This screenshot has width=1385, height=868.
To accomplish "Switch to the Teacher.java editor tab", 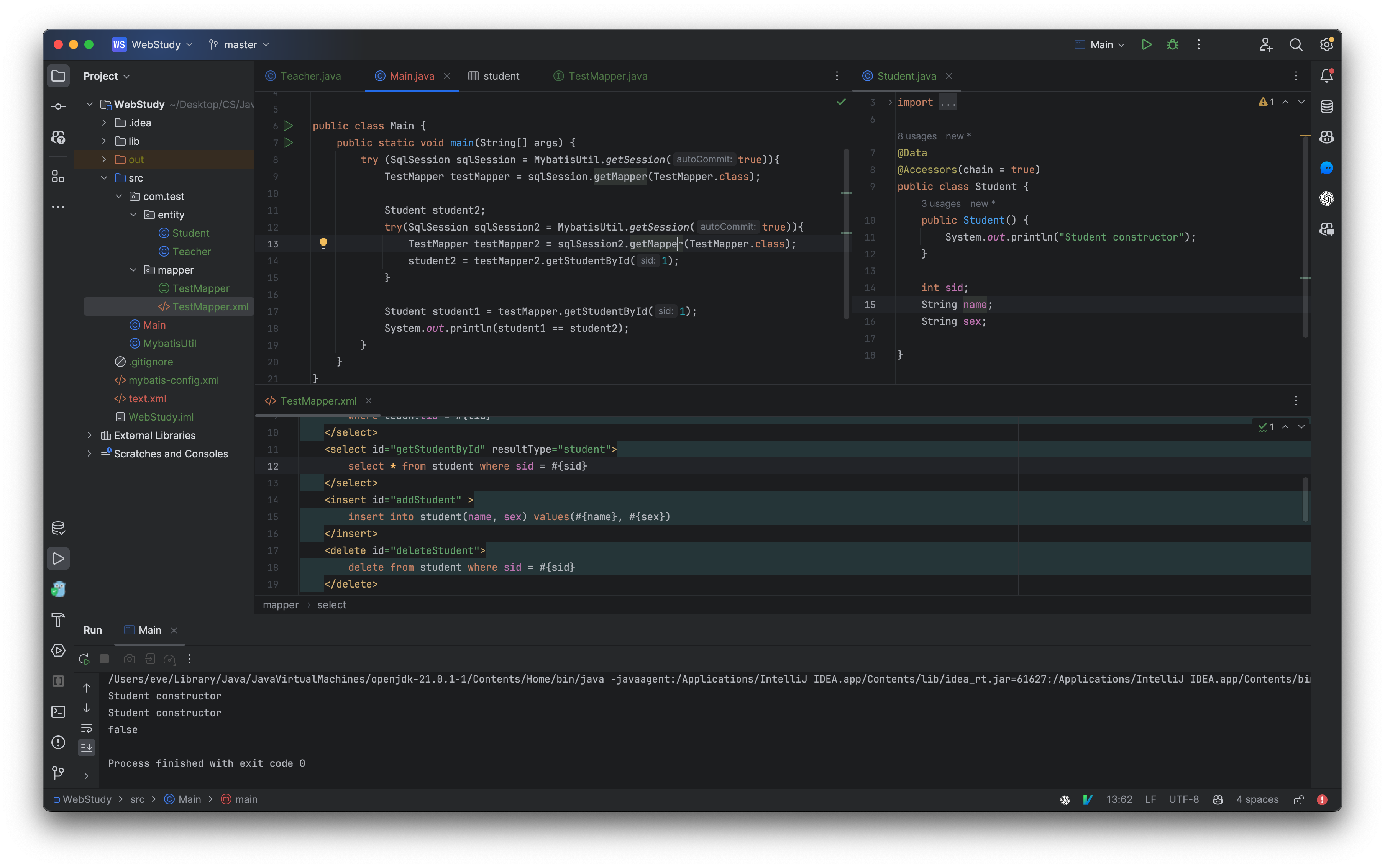I will (311, 75).
